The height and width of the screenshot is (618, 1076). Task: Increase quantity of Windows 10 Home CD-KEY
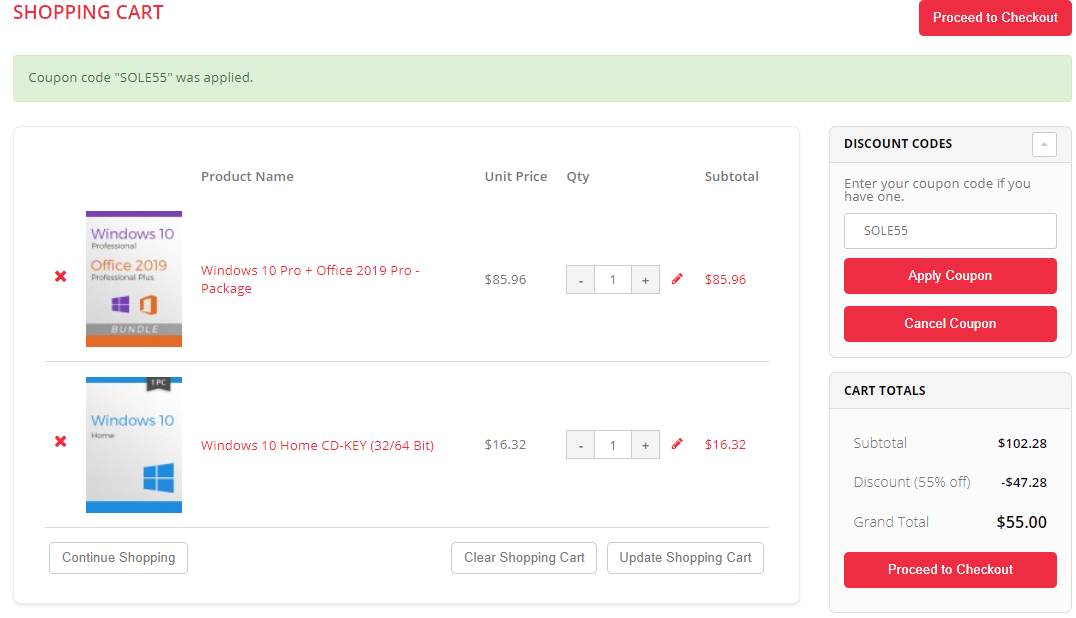pyautogui.click(x=645, y=445)
